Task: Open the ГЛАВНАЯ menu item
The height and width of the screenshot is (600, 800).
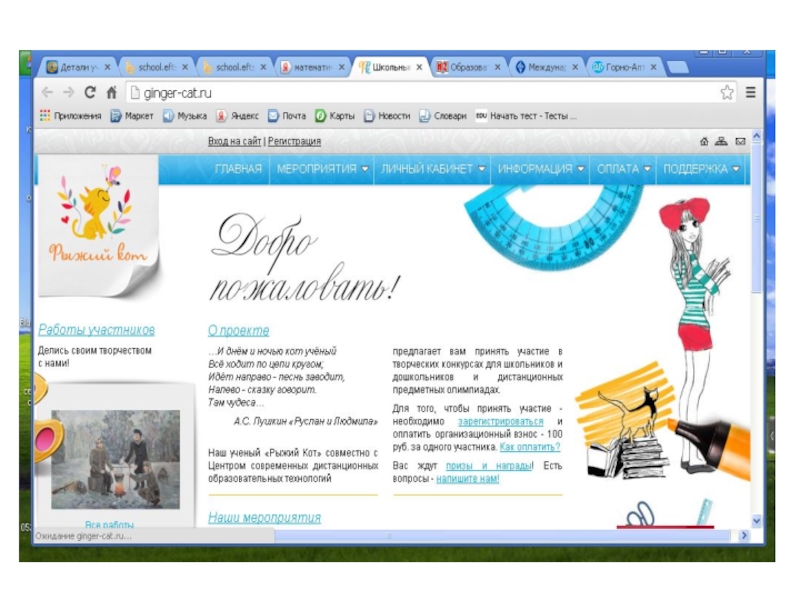Action: [238, 169]
